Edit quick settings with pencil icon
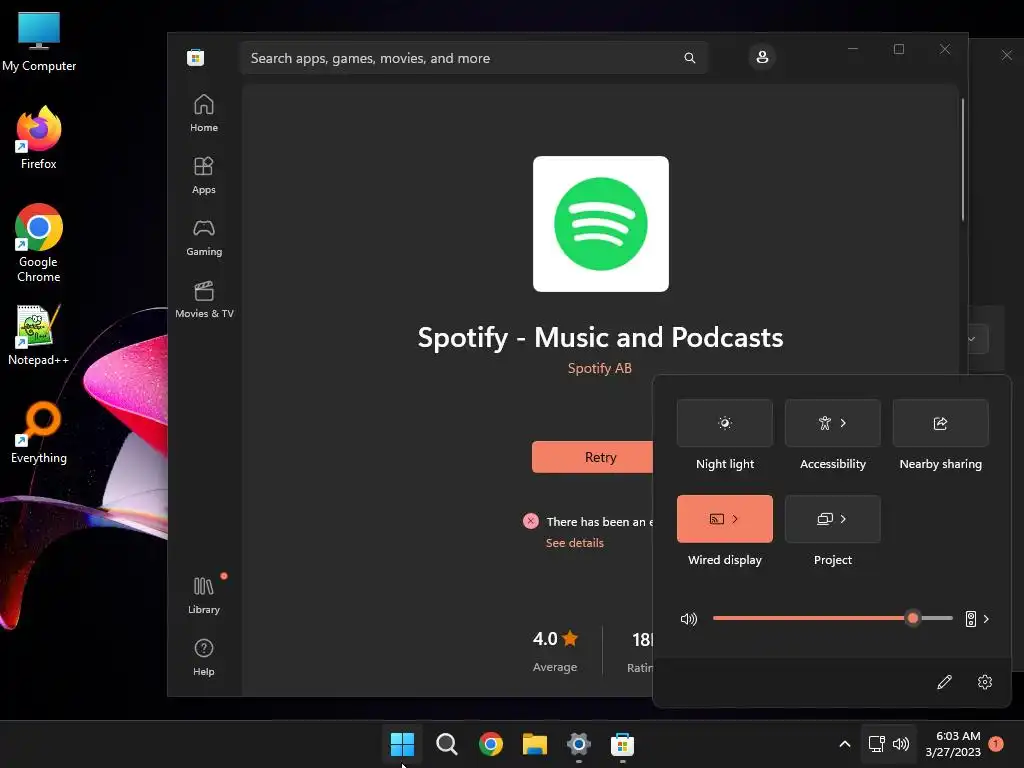Image resolution: width=1024 pixels, height=768 pixels. pyautogui.click(x=944, y=682)
